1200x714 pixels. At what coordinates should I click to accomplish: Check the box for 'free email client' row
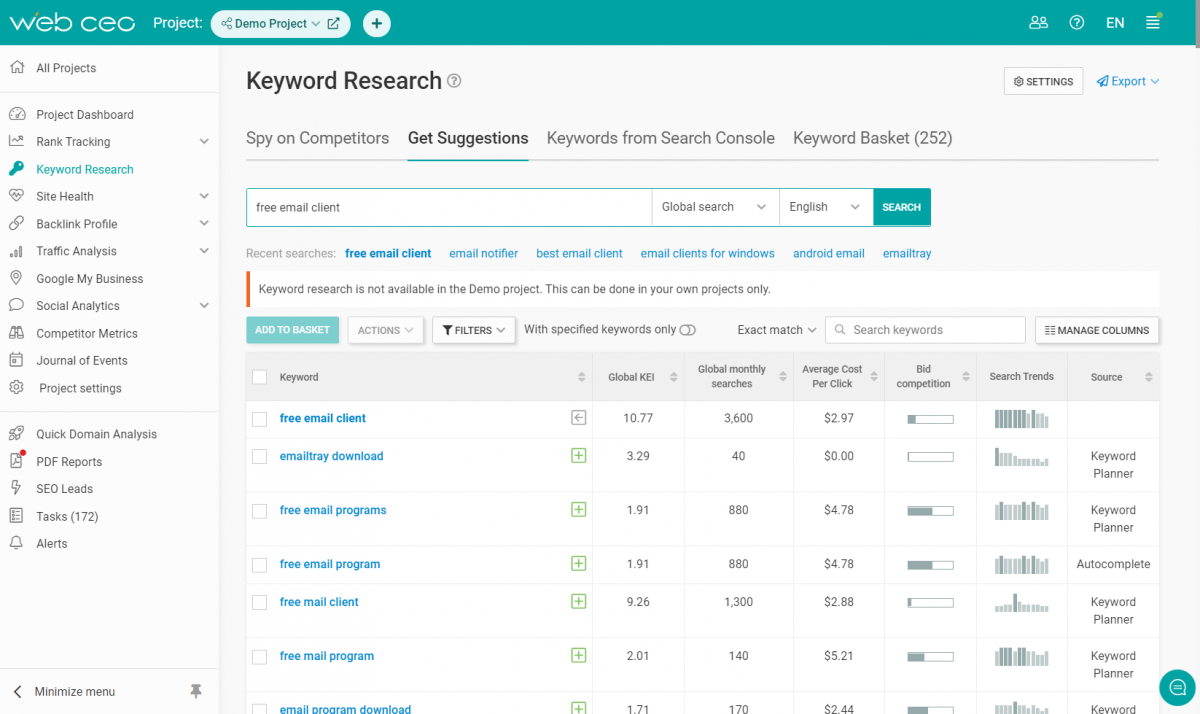click(x=260, y=419)
